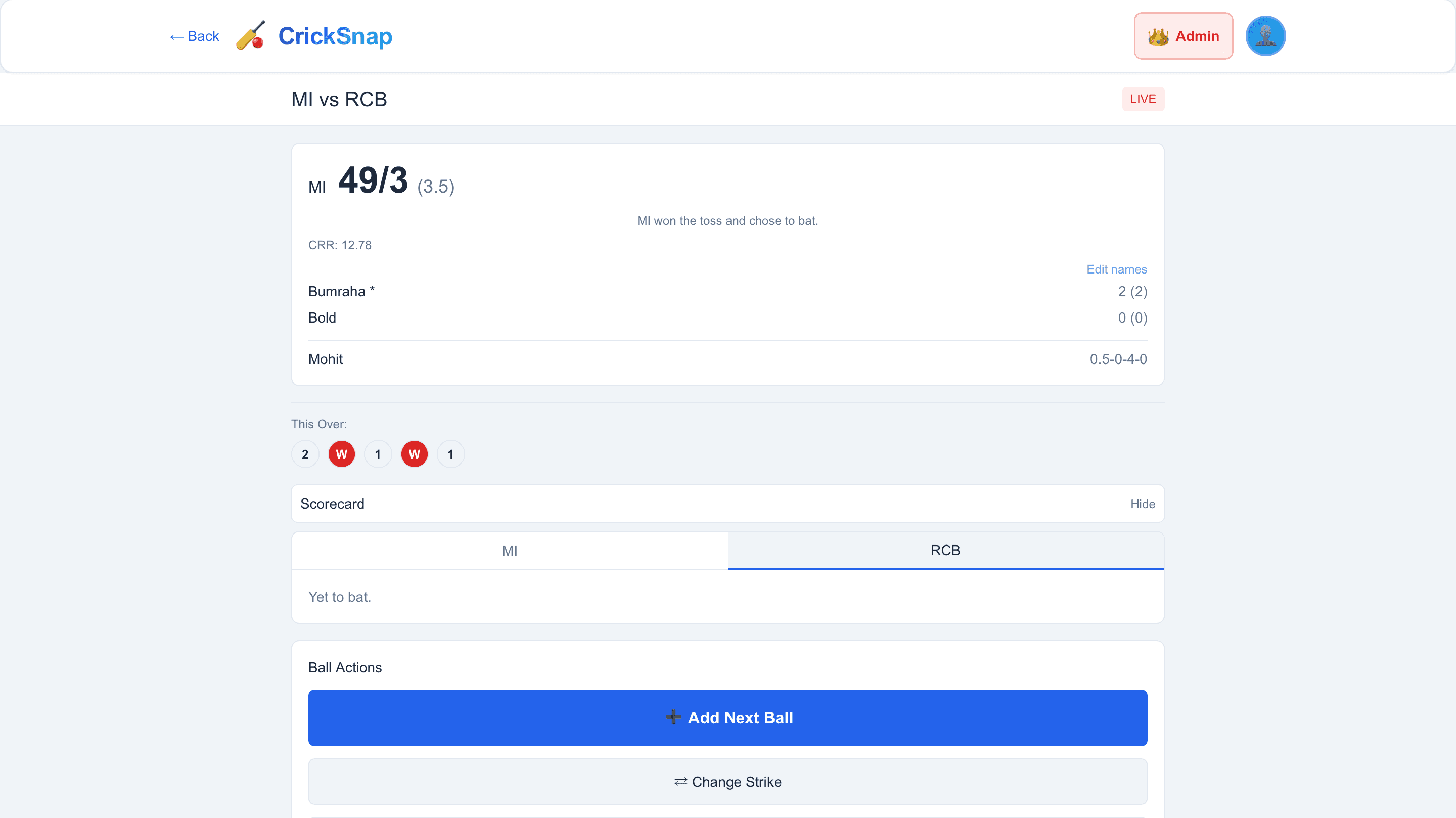Image resolution: width=1456 pixels, height=818 pixels.
Task: Click the CRR: 12.78 value
Action: click(x=340, y=245)
